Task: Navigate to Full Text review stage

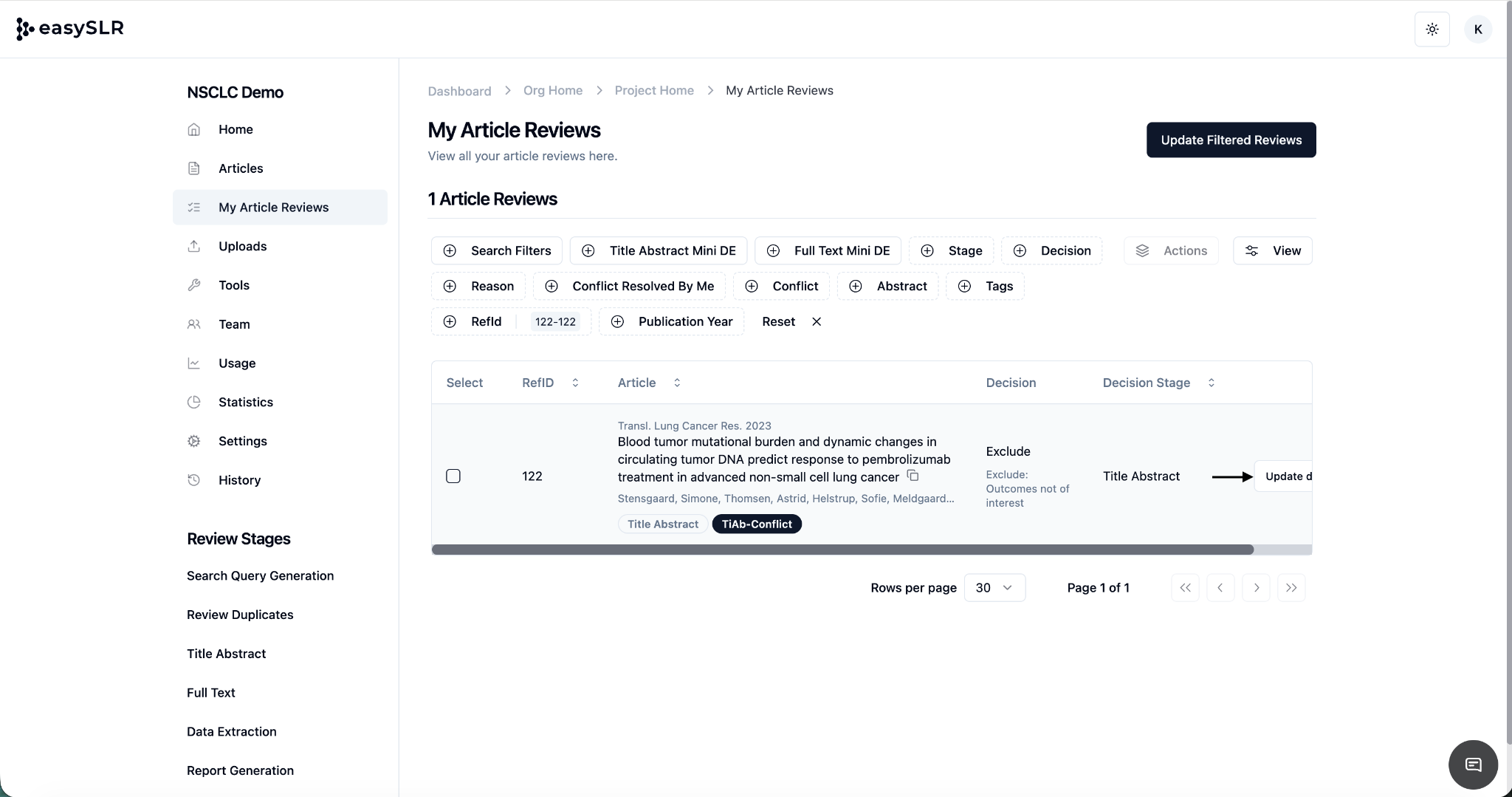Action: 210,693
